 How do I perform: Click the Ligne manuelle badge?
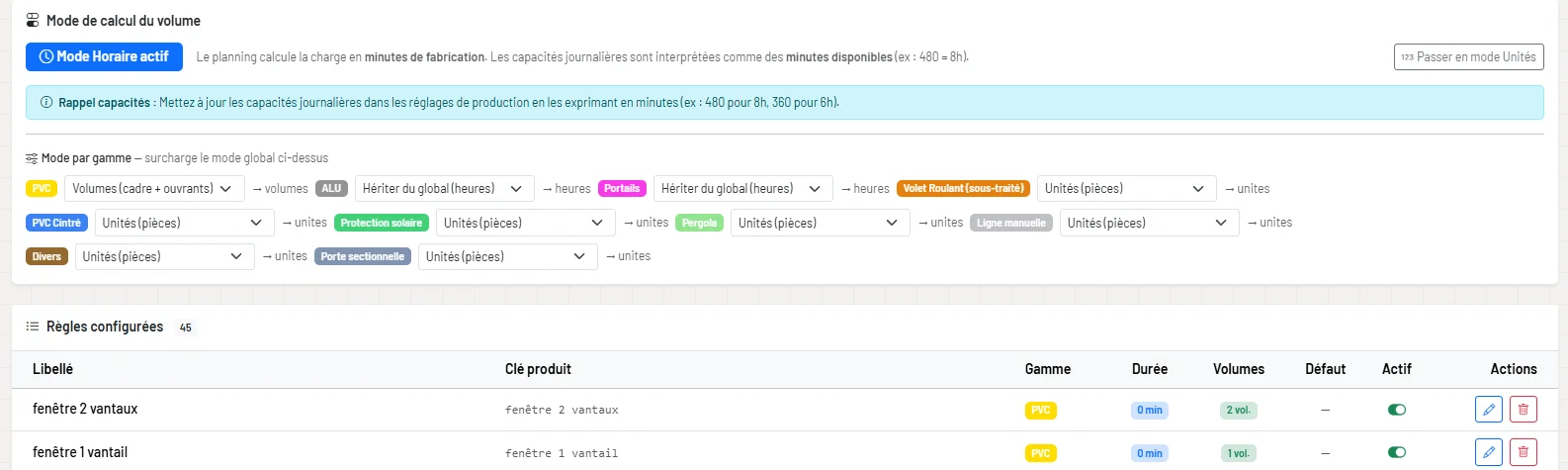tap(1011, 223)
